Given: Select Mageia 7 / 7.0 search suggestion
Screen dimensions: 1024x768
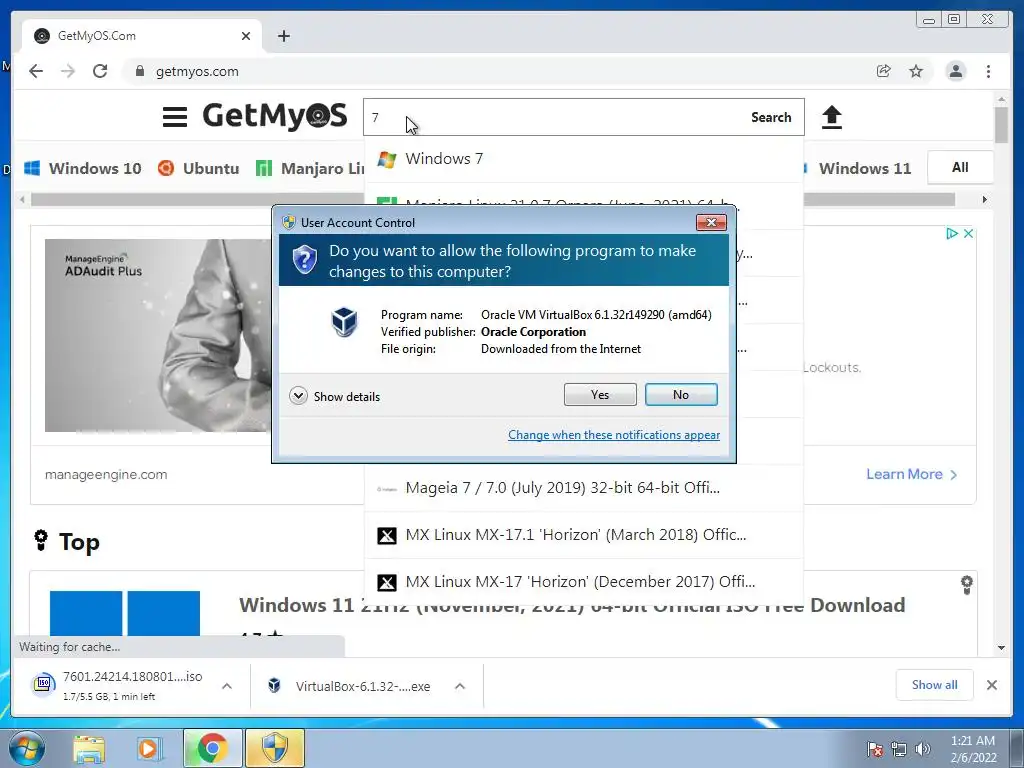Looking at the screenshot, I should click(584, 488).
